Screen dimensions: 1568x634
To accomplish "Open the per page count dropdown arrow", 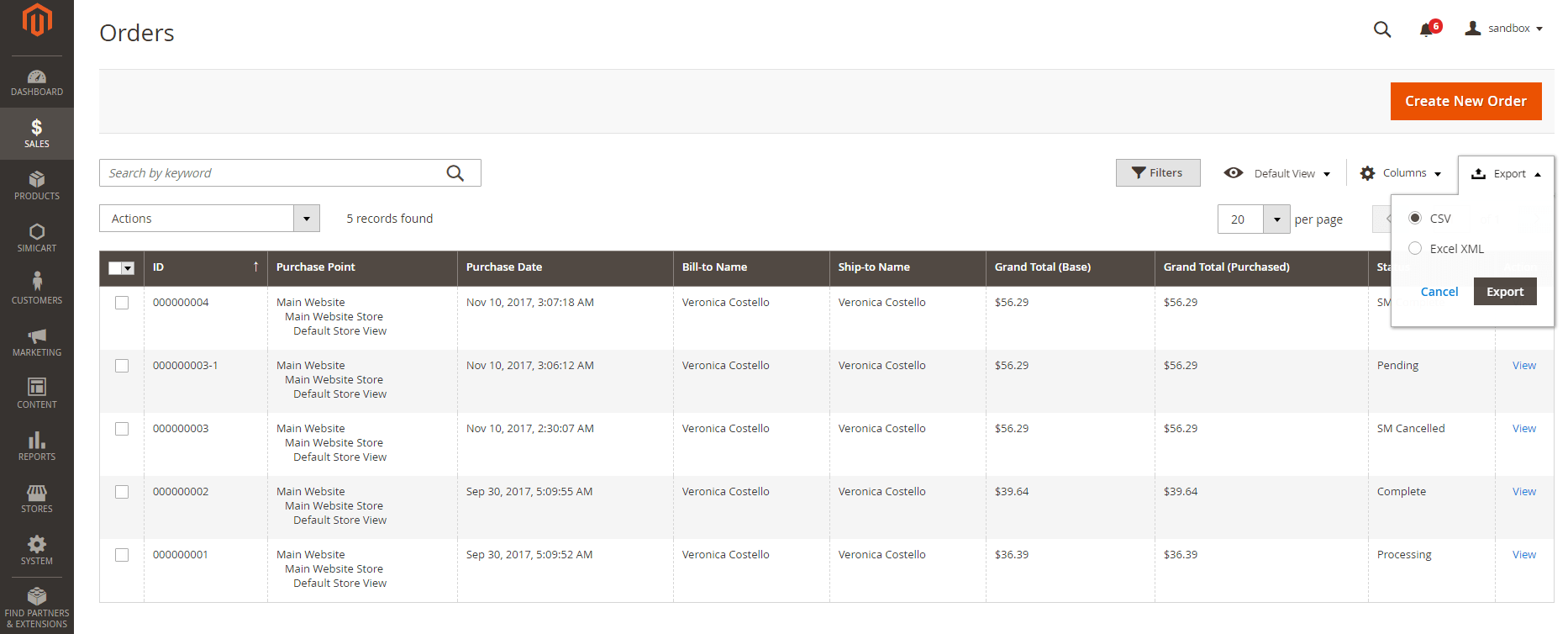I will [1277, 219].
